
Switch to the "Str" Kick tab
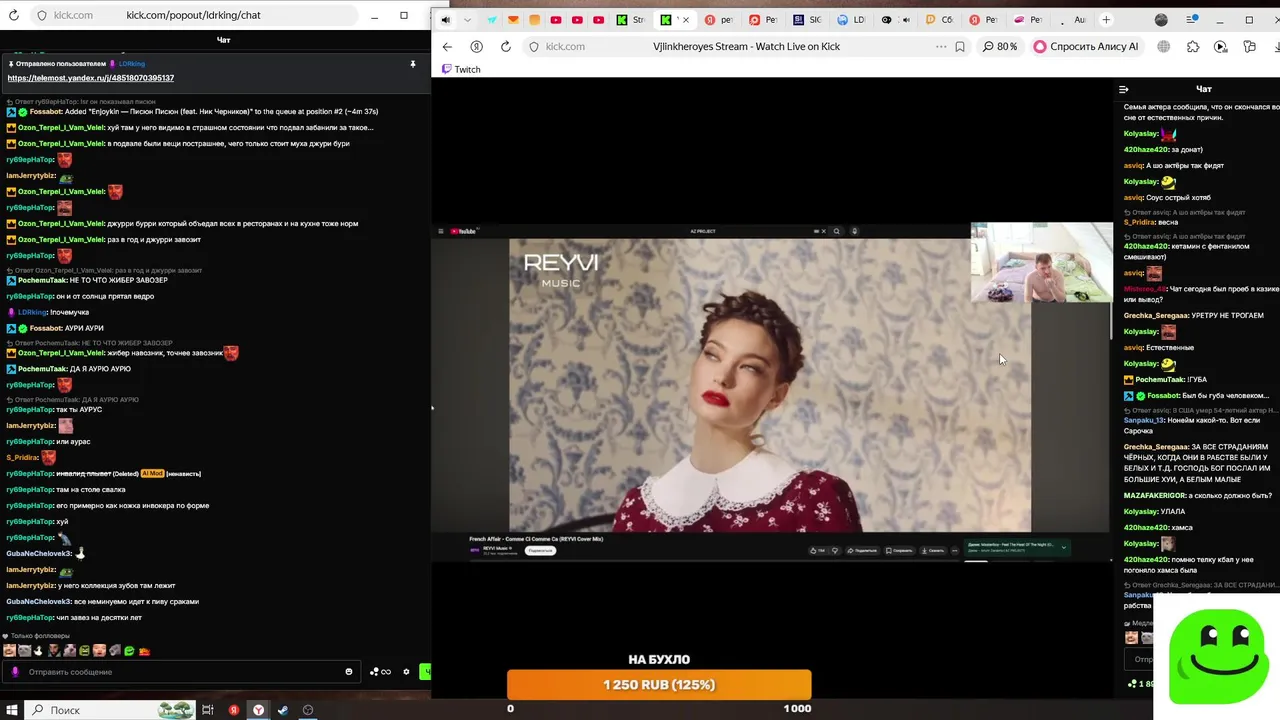631,20
